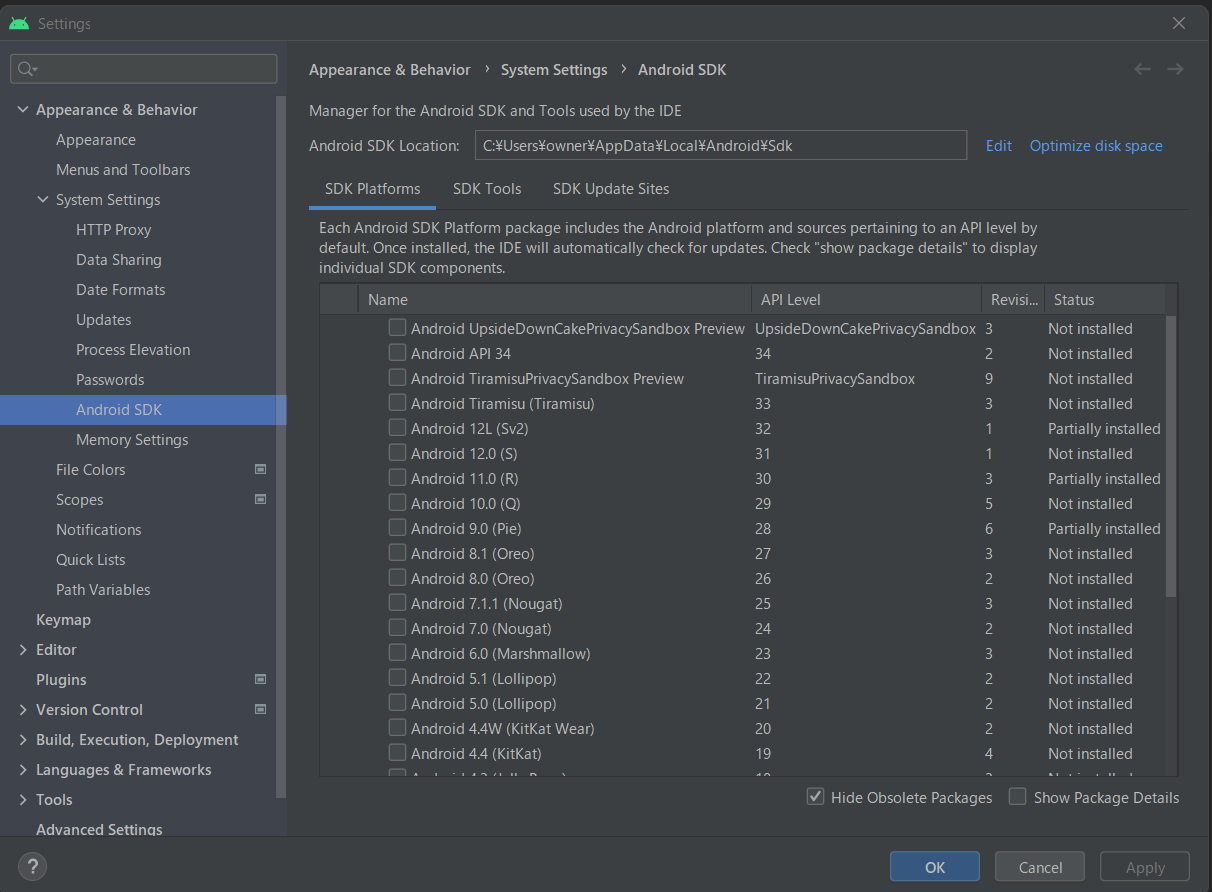The image size is (1212, 892).
Task: Check the Android 10.0 (Q) checkbox
Action: click(x=397, y=503)
